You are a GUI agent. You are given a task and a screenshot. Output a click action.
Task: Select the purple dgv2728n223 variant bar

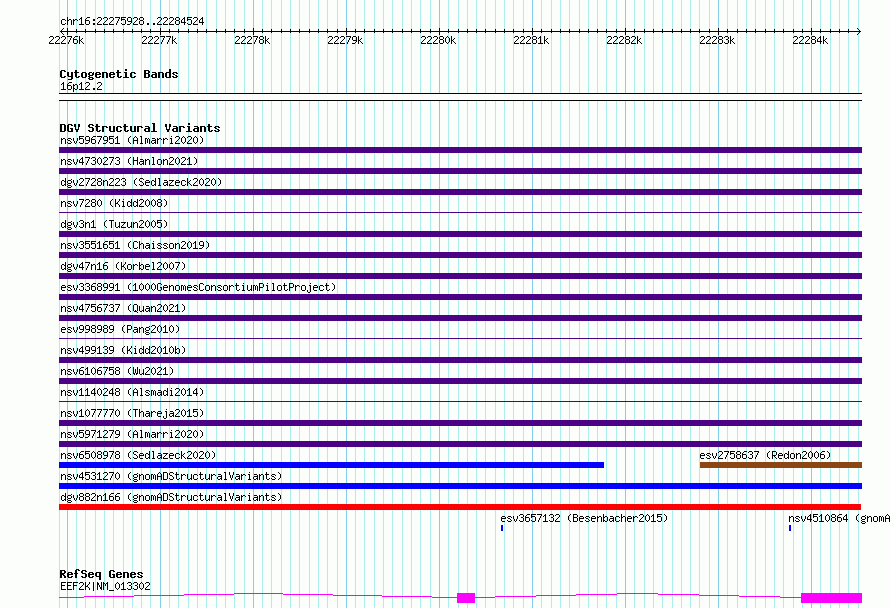coord(460,192)
